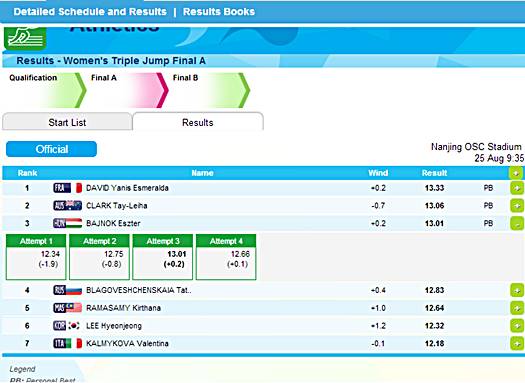Click wind value -0.7 in CLARK's row
Viewport: 525px width, 383px height.
click(x=378, y=206)
